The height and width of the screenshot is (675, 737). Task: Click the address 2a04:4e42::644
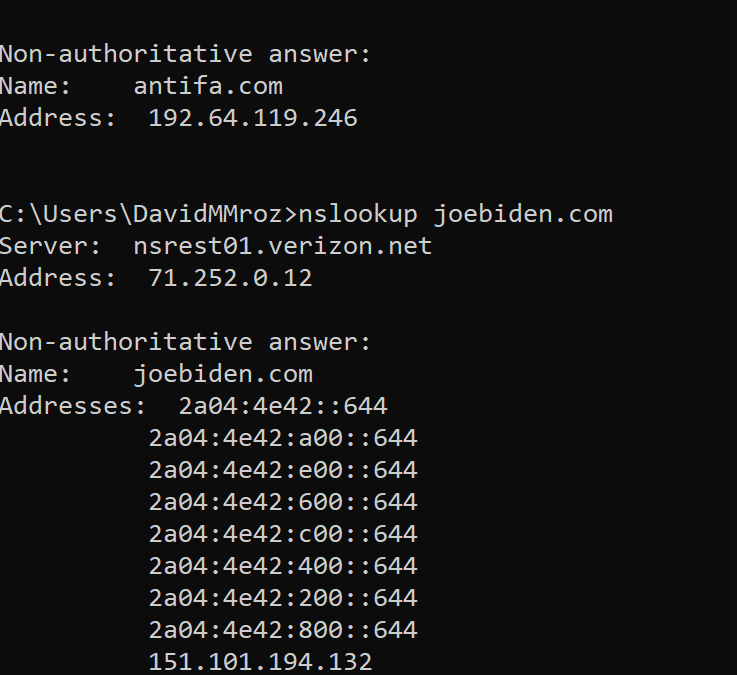(283, 406)
